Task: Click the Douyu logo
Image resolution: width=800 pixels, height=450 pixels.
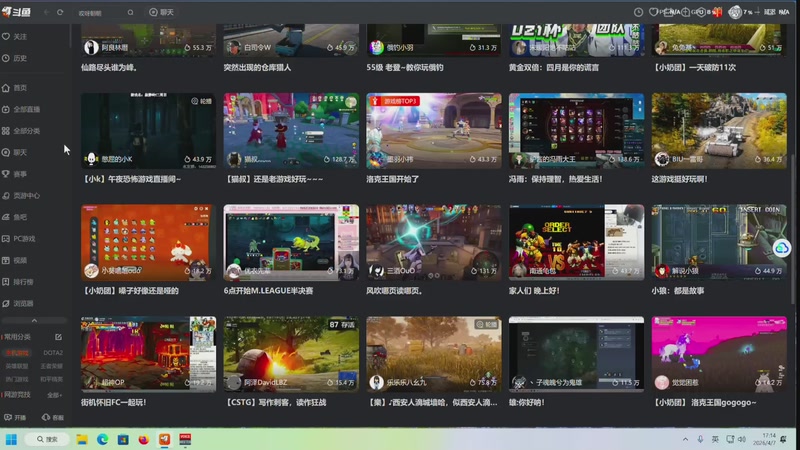Action: point(16,12)
